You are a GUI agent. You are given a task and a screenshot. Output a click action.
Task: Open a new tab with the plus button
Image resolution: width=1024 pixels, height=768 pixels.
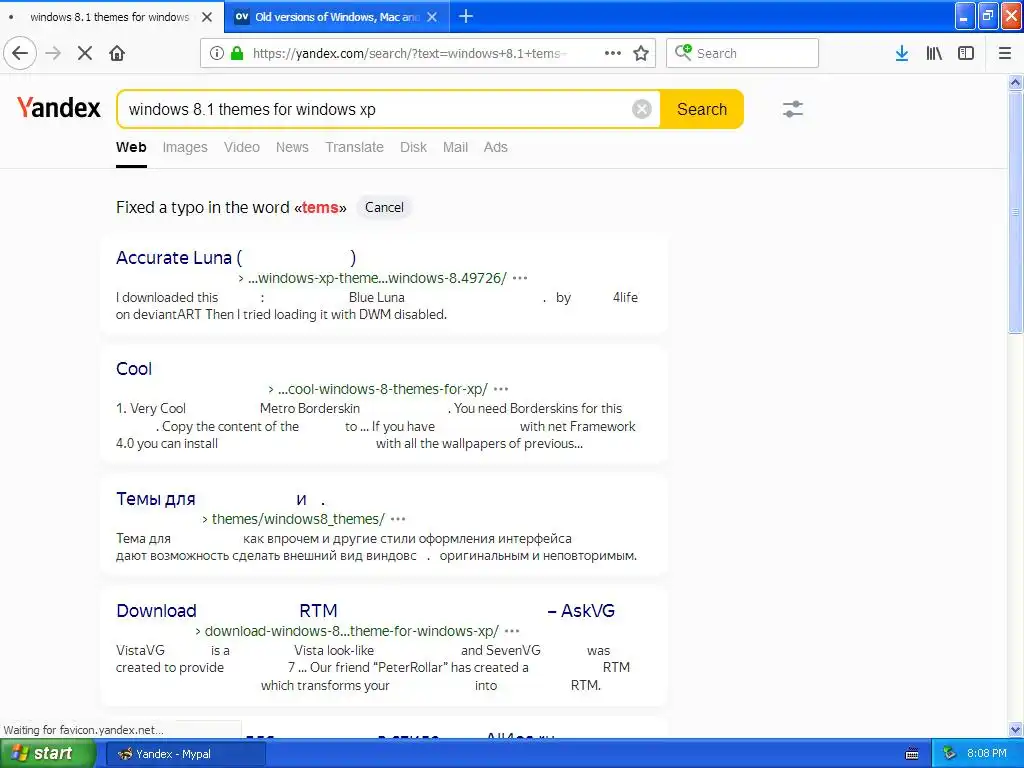click(x=466, y=17)
